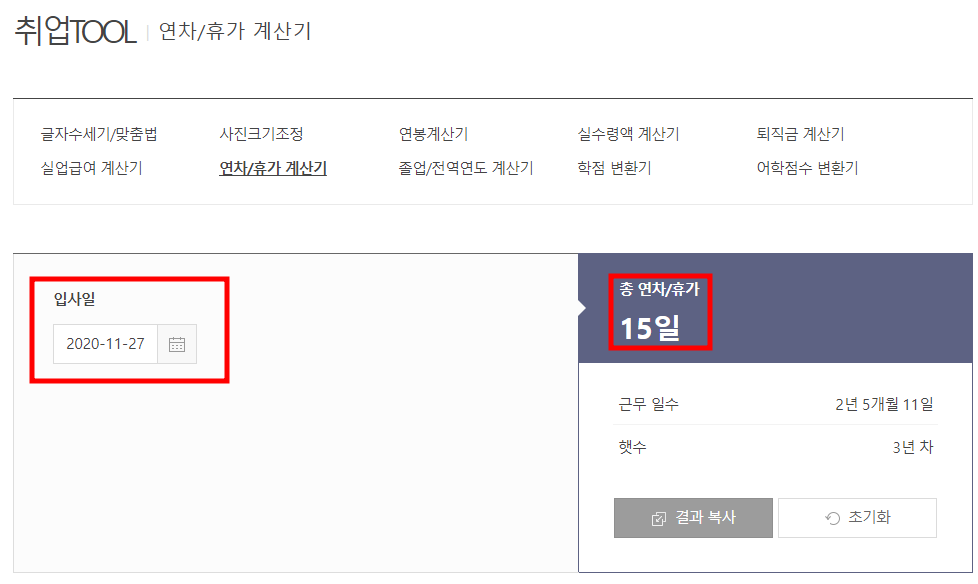Open the 학점 변환기 converter

(x=613, y=166)
